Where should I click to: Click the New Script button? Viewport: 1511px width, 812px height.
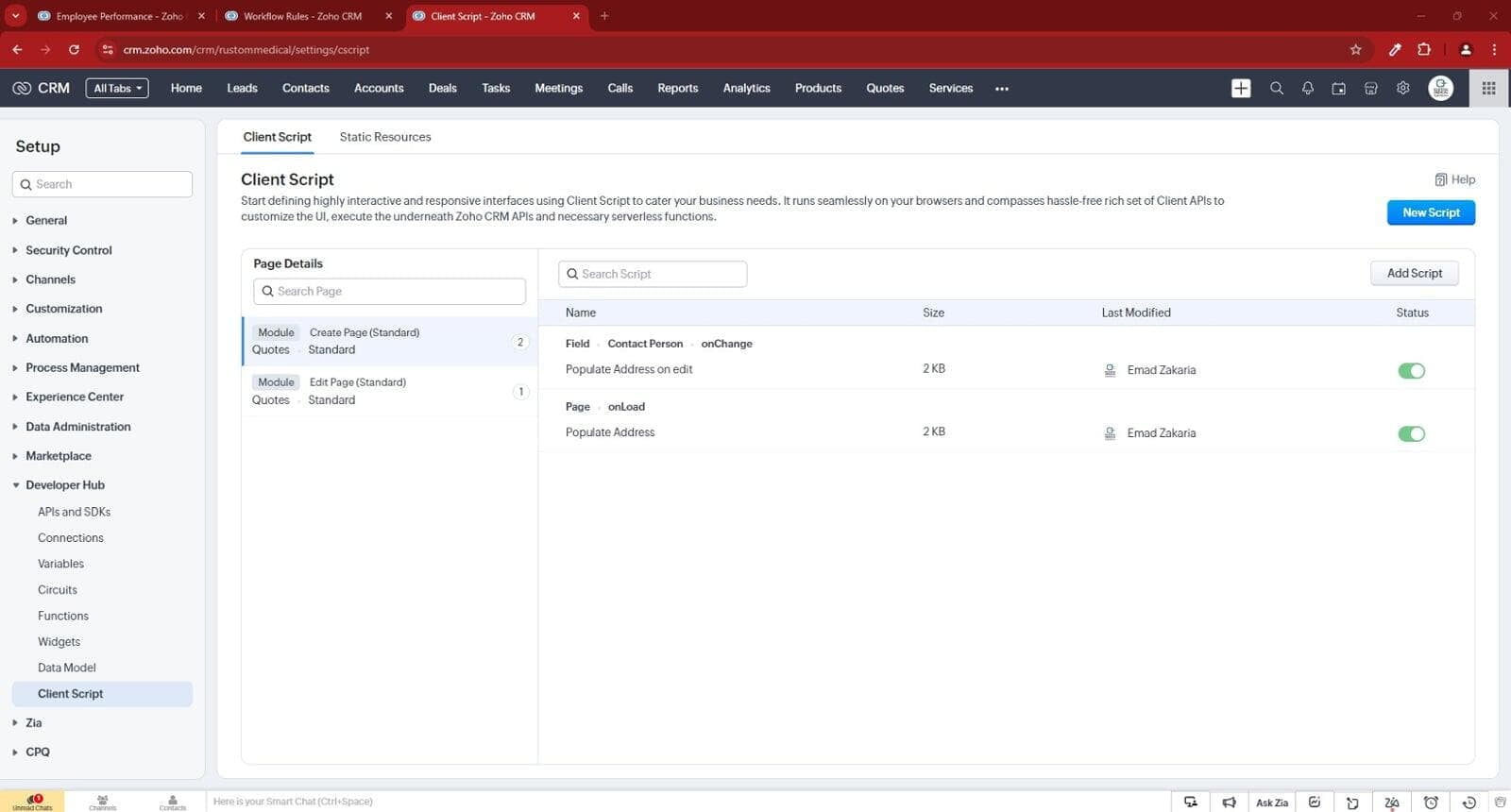[x=1431, y=212]
